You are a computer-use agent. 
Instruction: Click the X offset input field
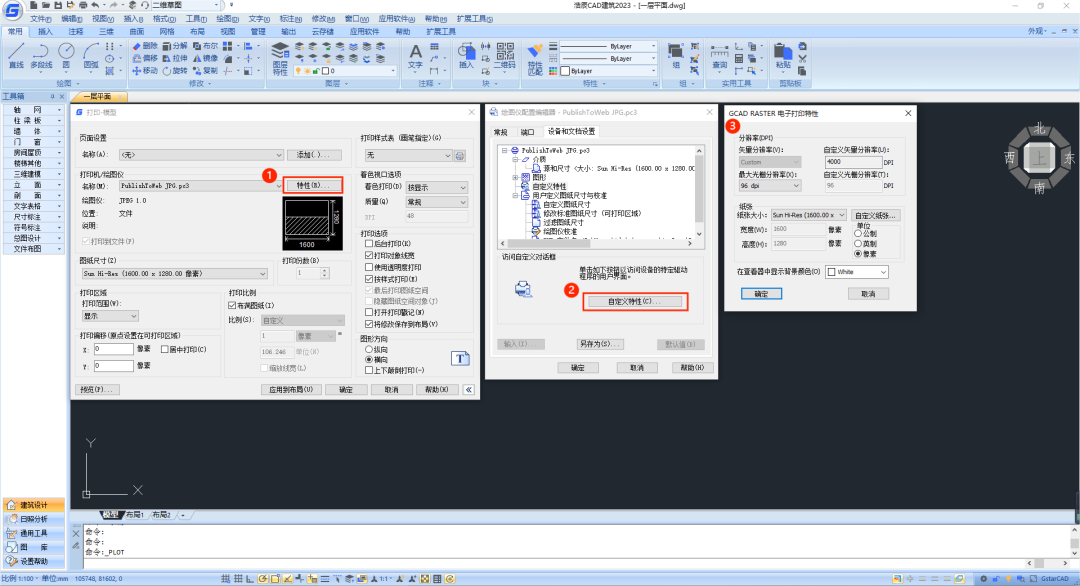point(114,349)
